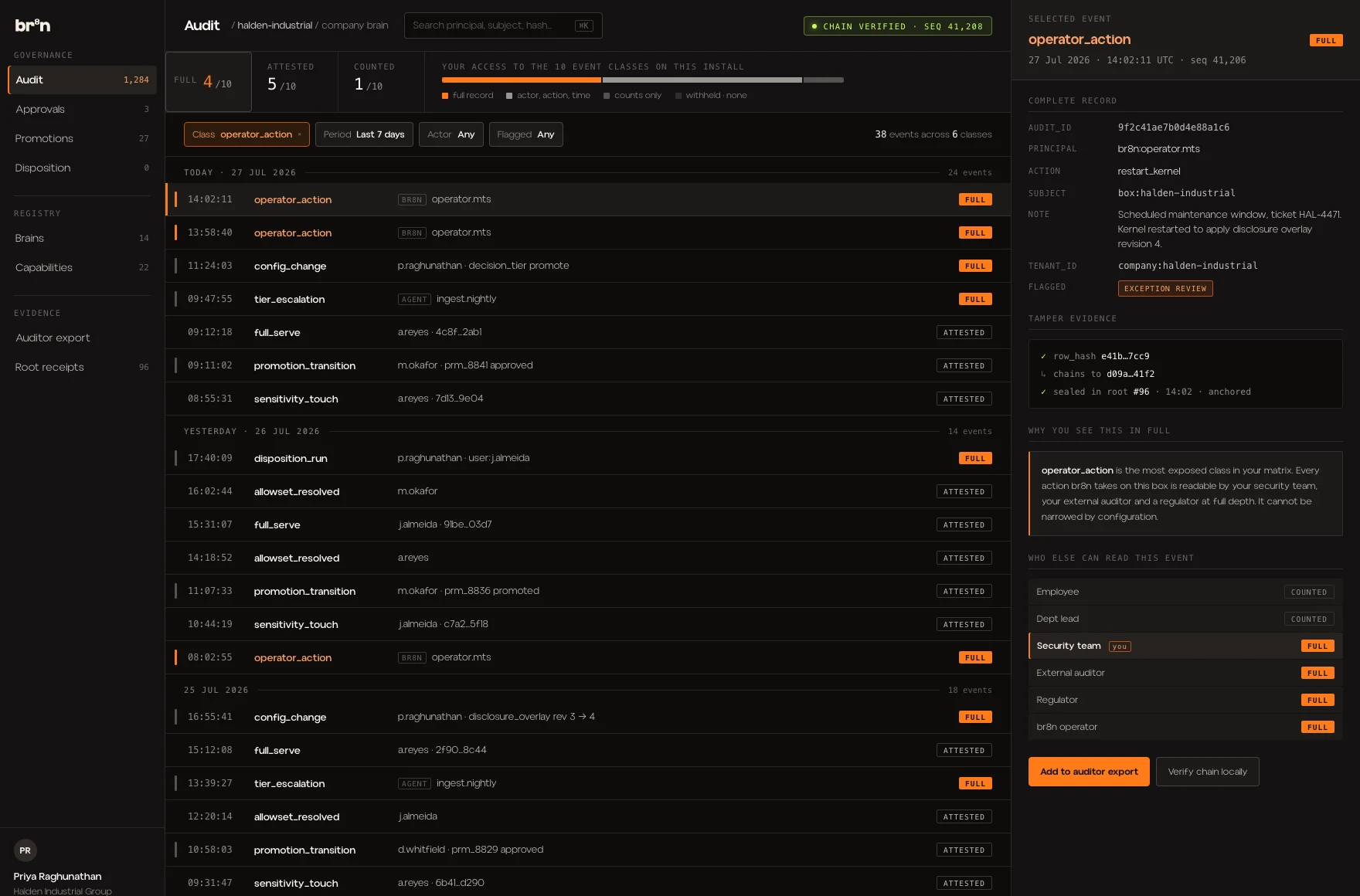Open Disposition in the sidebar
This screenshot has width=1360, height=896.
tap(82, 168)
